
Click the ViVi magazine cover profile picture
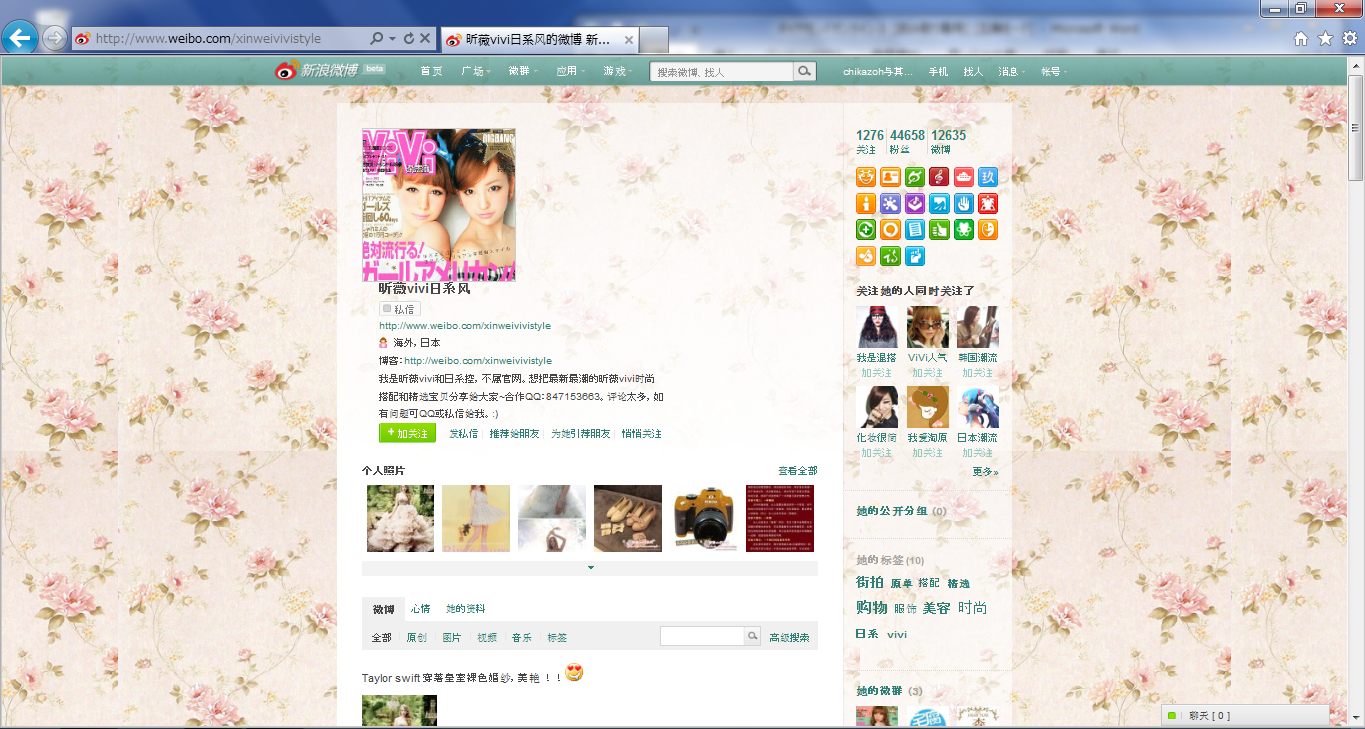tap(439, 205)
